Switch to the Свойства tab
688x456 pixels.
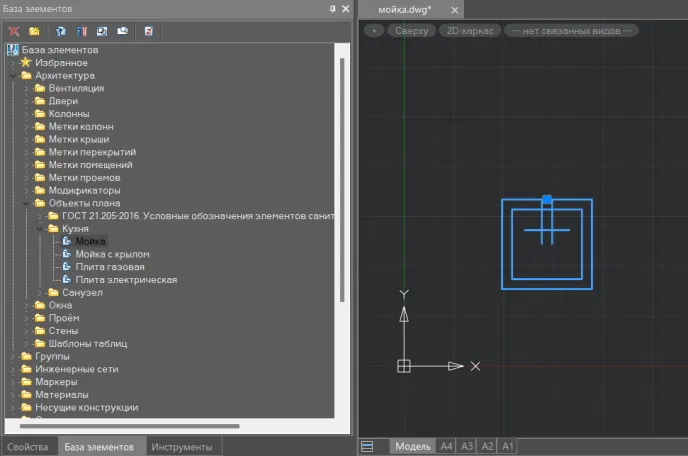click(x=27, y=447)
